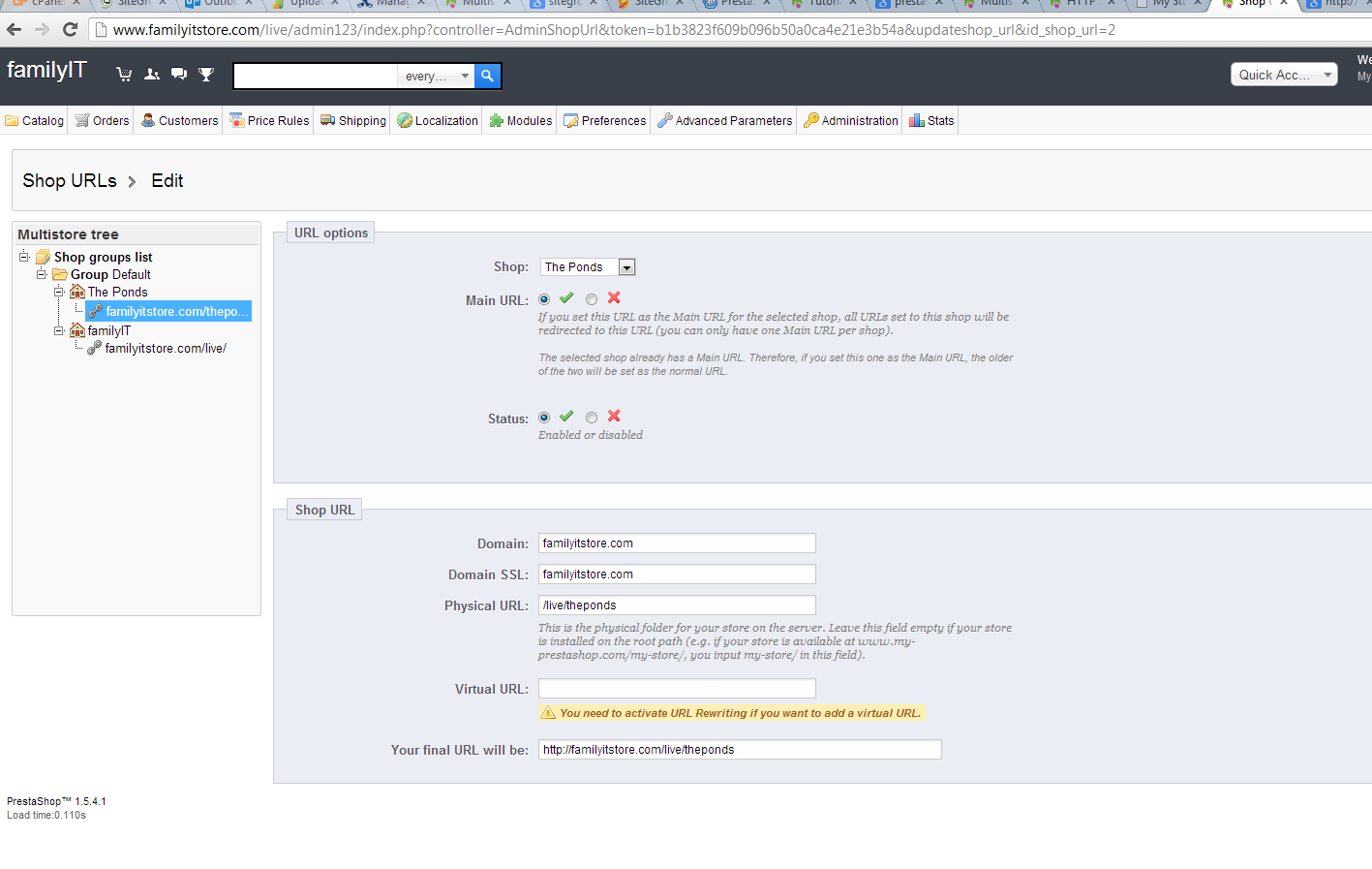Click the Shop groups list folder icon

tap(44, 257)
